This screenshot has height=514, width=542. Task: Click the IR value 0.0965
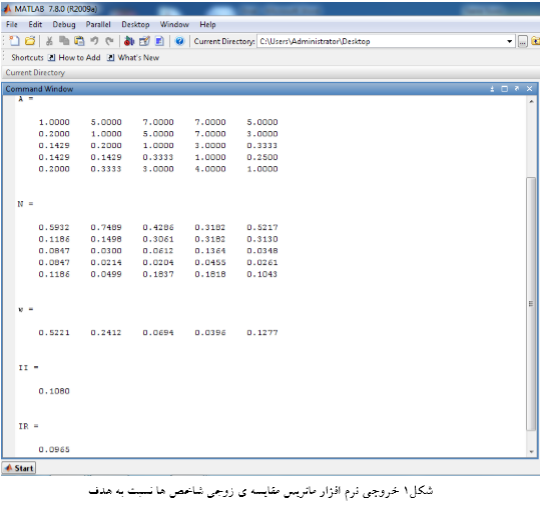click(54, 450)
